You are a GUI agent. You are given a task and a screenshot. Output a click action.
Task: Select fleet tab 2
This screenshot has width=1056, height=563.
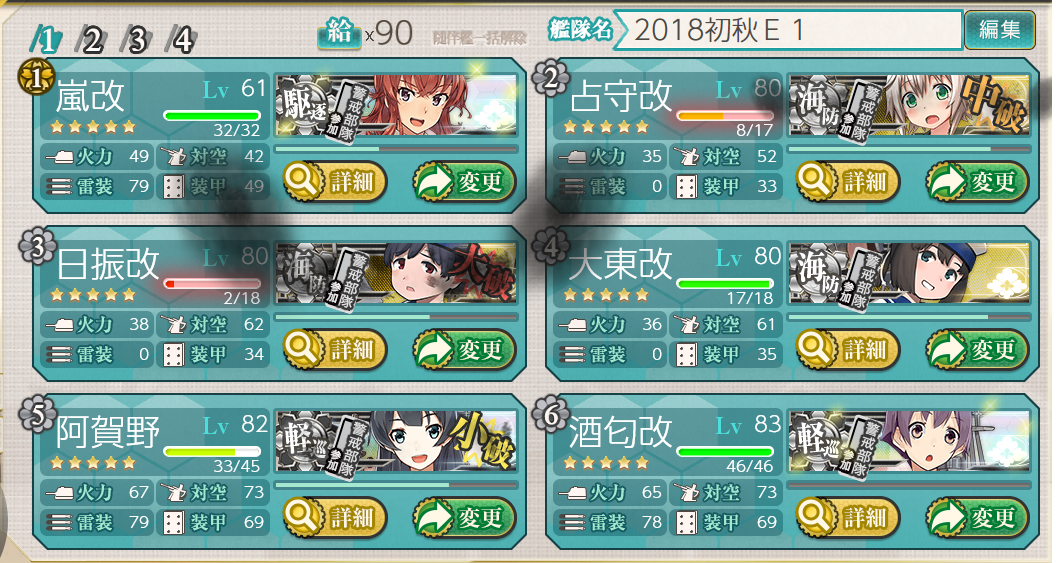tap(92, 40)
